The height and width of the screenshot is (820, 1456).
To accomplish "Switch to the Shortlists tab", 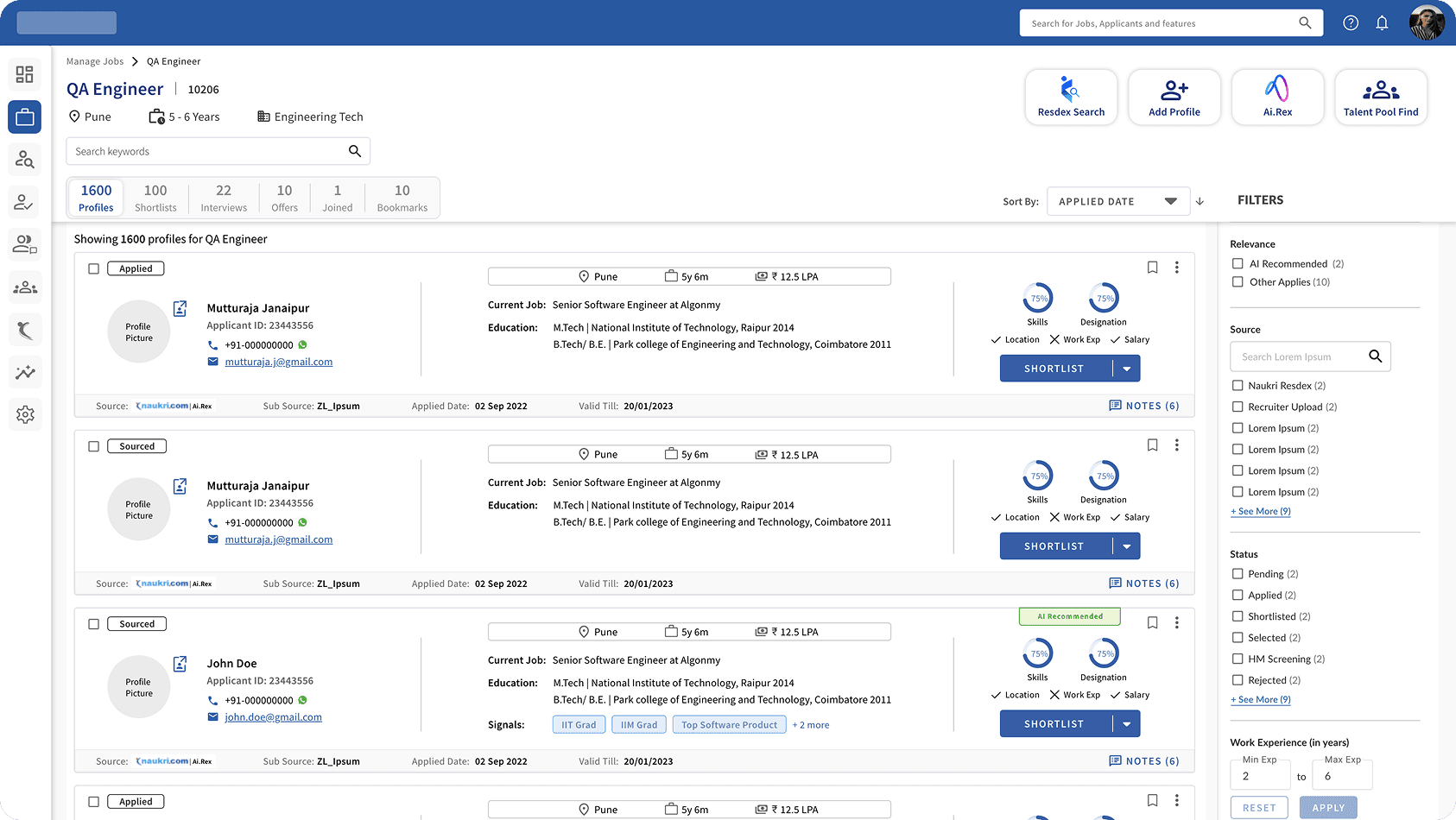I will pyautogui.click(x=155, y=198).
